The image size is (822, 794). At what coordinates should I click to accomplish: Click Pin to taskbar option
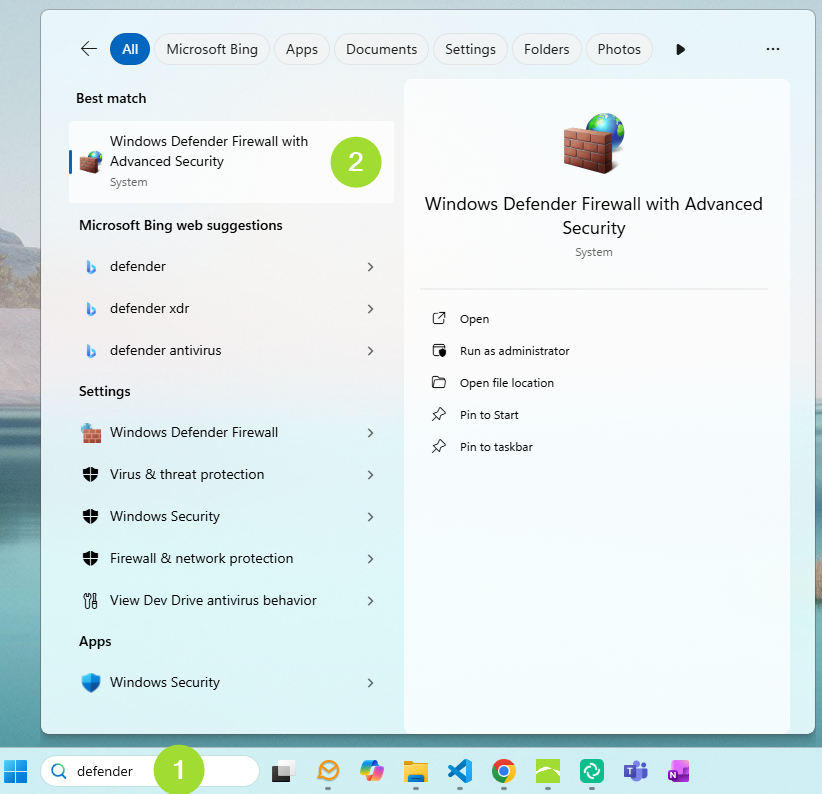496,447
